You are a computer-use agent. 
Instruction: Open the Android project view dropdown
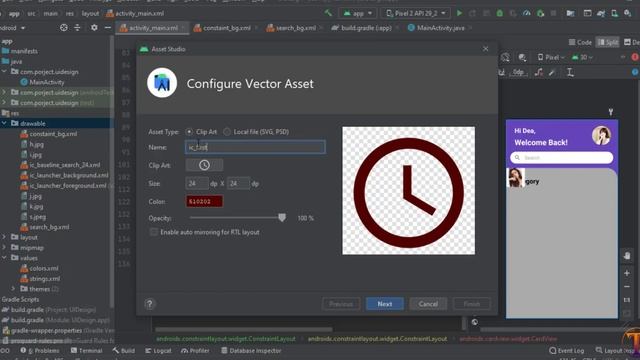coord(13,28)
